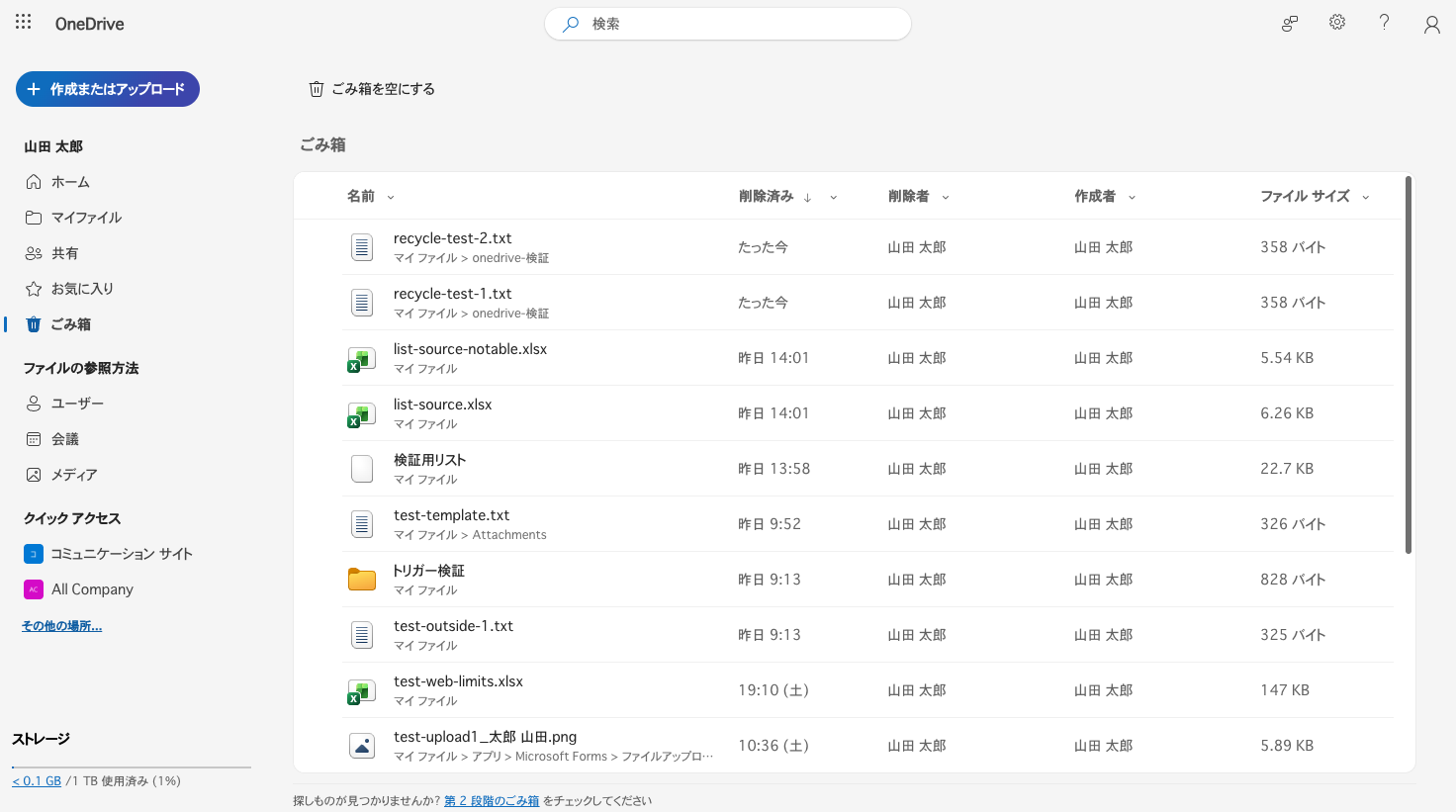Click the text icon of test-outside-1.txt

(x=362, y=635)
